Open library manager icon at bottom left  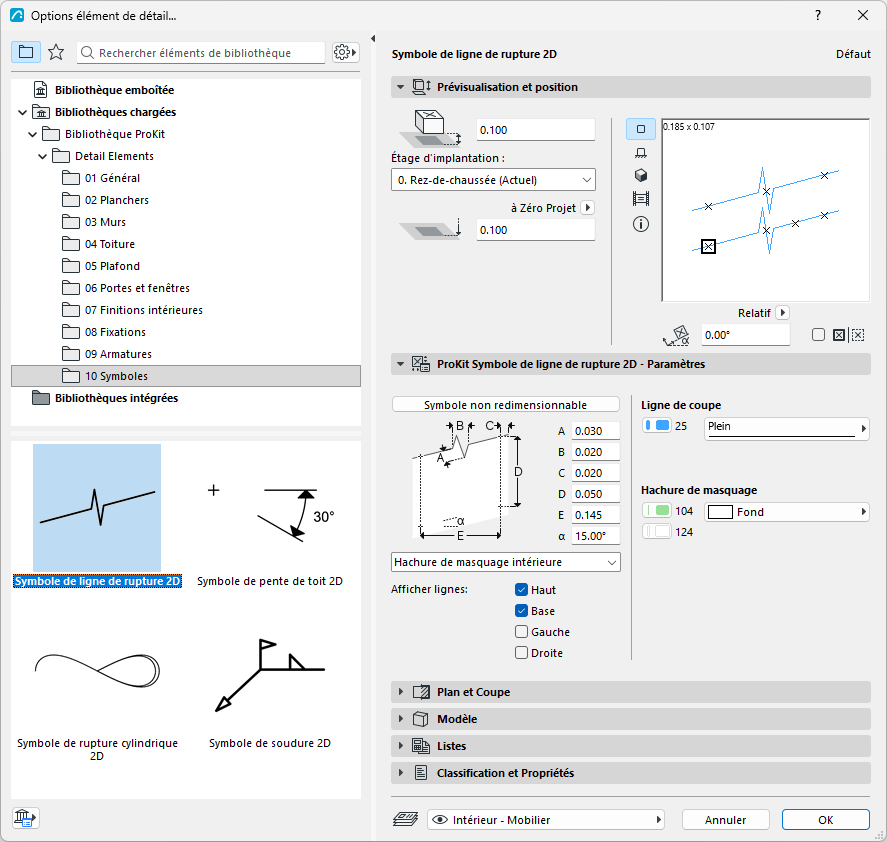point(25,817)
